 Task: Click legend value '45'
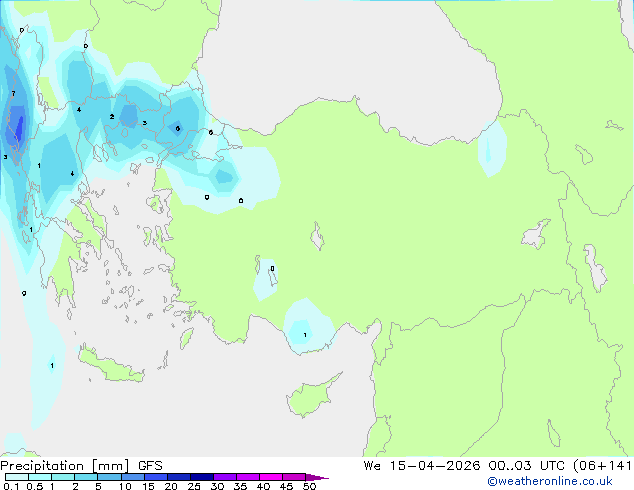(x=286, y=486)
